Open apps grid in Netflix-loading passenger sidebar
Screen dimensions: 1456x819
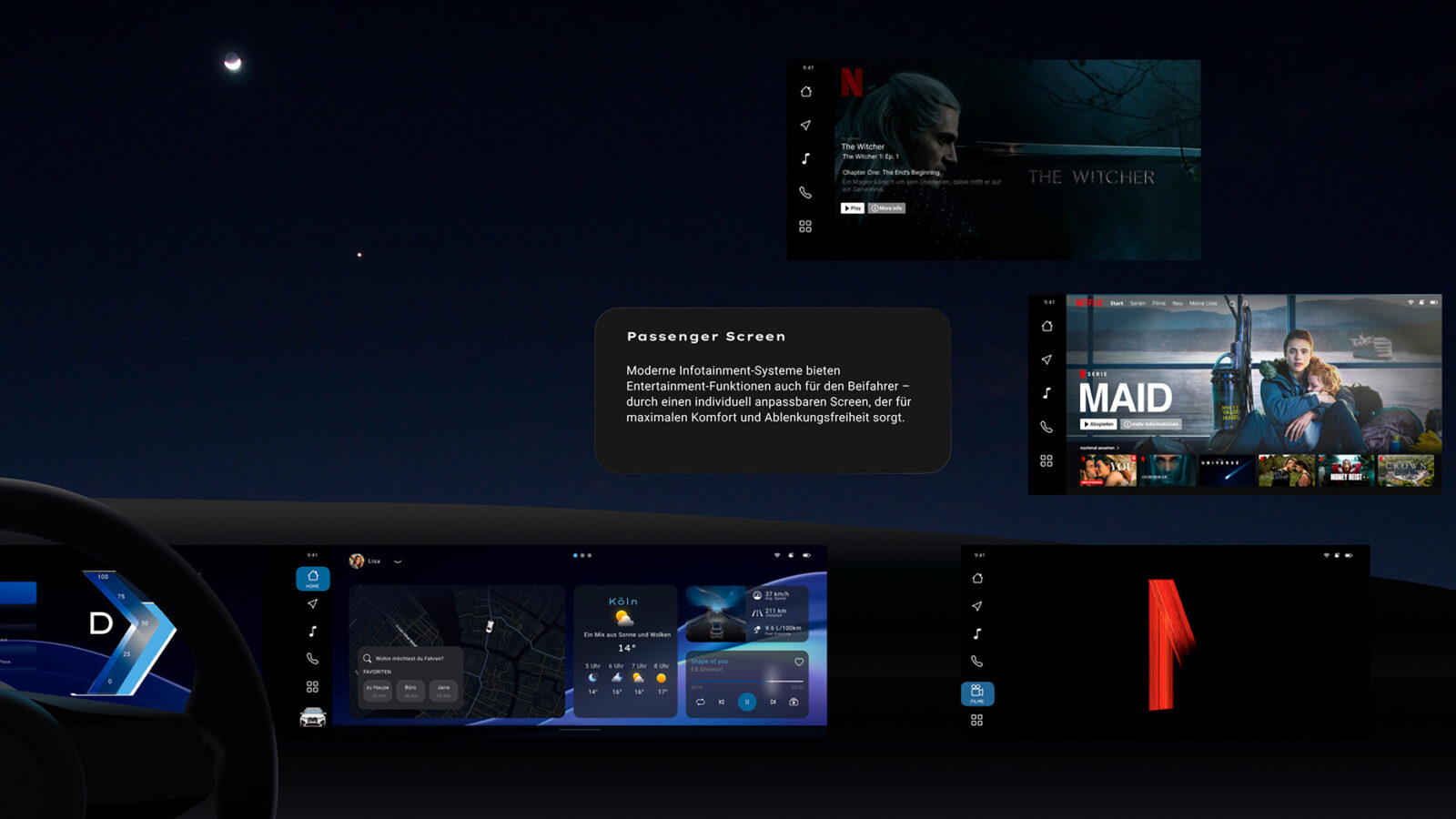click(977, 720)
